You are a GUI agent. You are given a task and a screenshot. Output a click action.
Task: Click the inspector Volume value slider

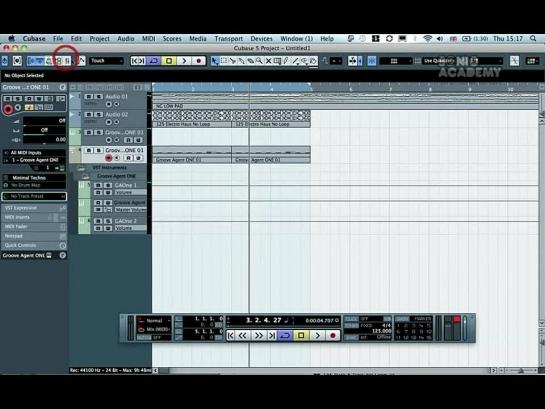[x=44, y=121]
